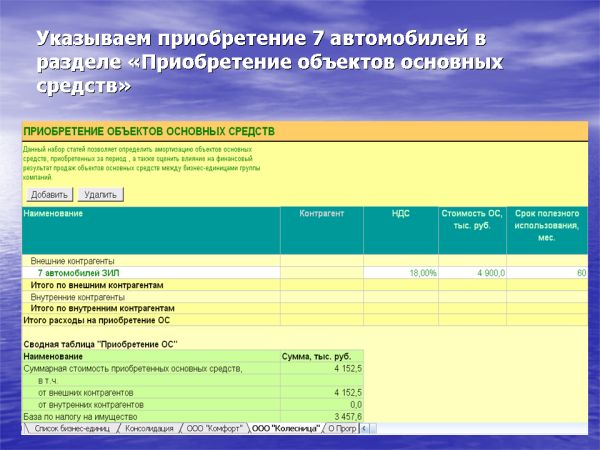Click the Стоимость ОС, тыс. руб. header

click(473, 230)
